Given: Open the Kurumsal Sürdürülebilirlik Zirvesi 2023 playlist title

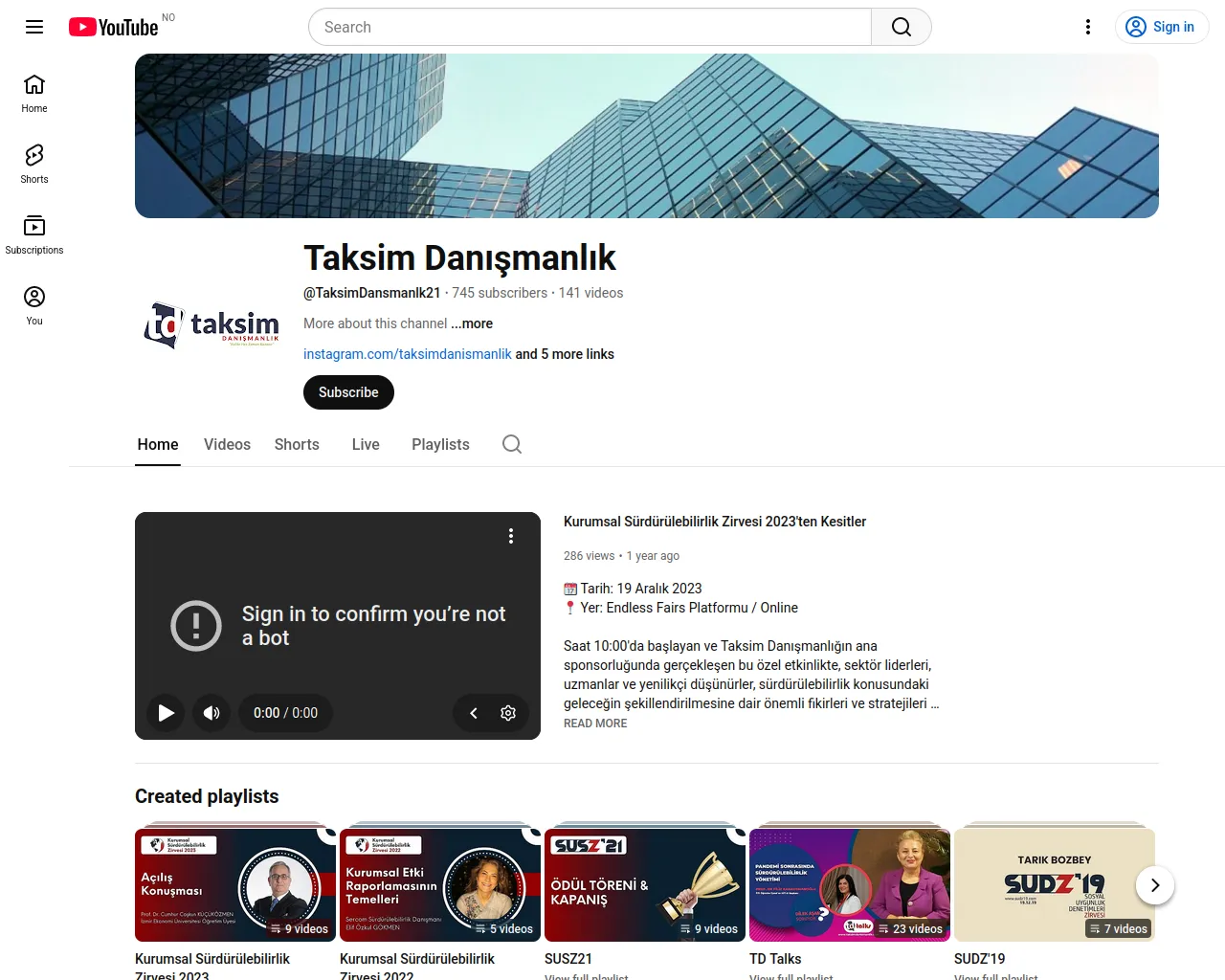Looking at the screenshot, I should tap(212, 967).
